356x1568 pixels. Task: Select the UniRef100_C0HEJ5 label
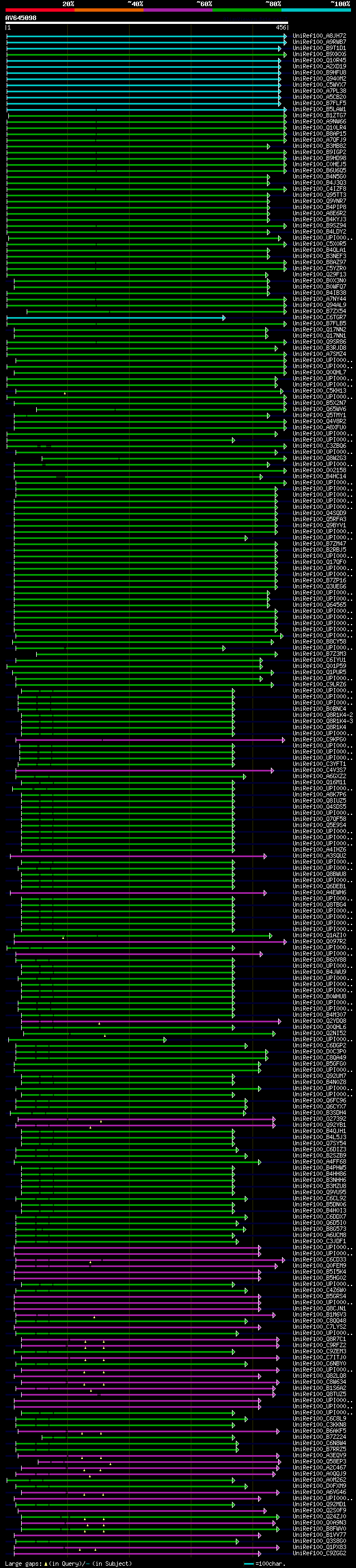(x=319, y=164)
